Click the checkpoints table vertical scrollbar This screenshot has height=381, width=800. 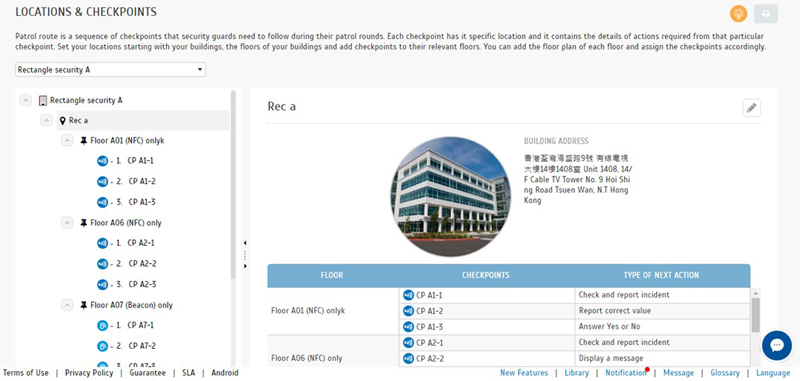pyautogui.click(x=756, y=315)
